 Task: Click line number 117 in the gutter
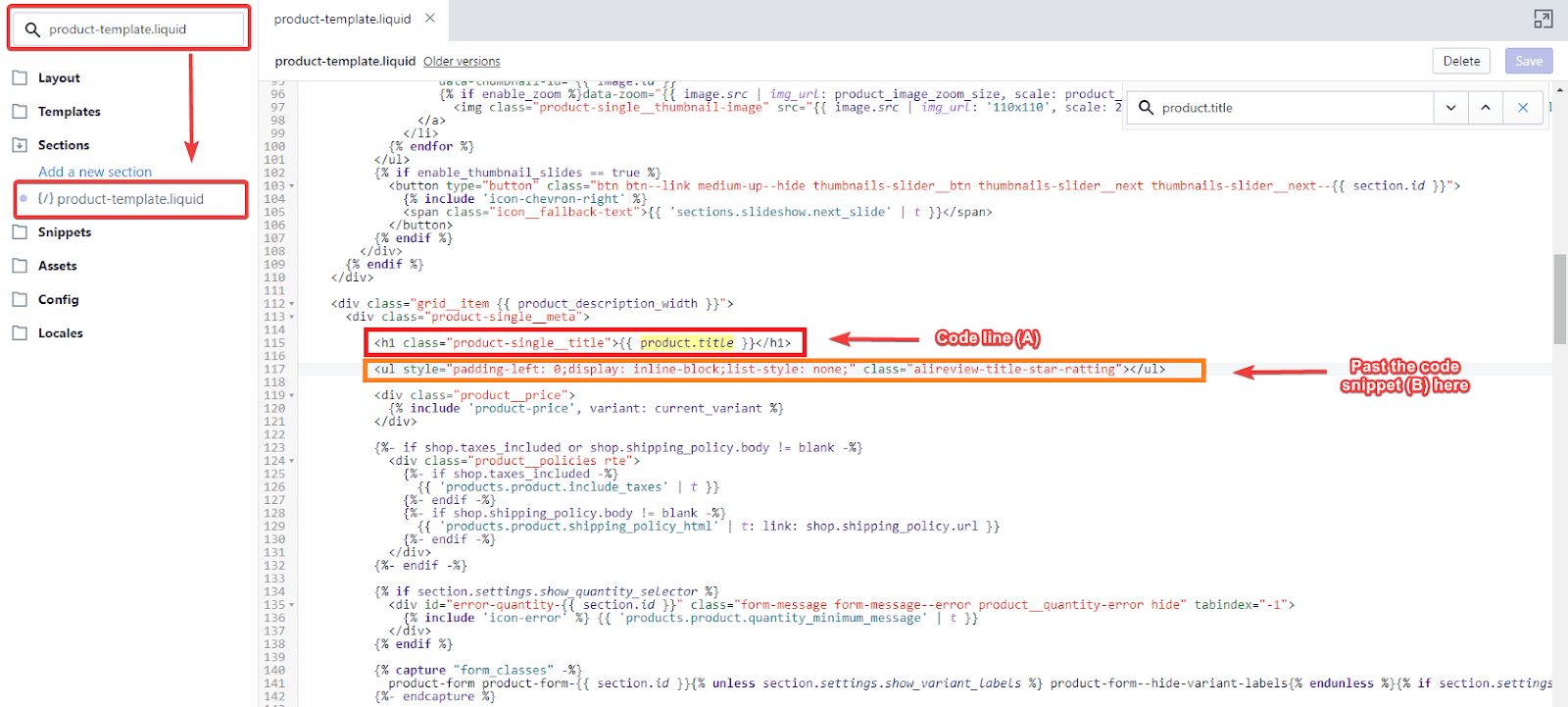[274, 370]
